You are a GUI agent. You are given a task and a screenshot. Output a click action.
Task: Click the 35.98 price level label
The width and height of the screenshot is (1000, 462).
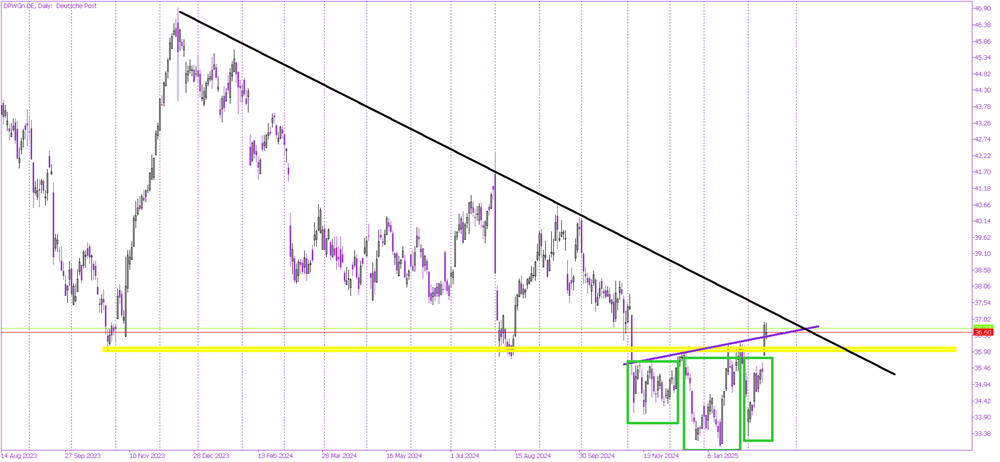[x=982, y=352]
